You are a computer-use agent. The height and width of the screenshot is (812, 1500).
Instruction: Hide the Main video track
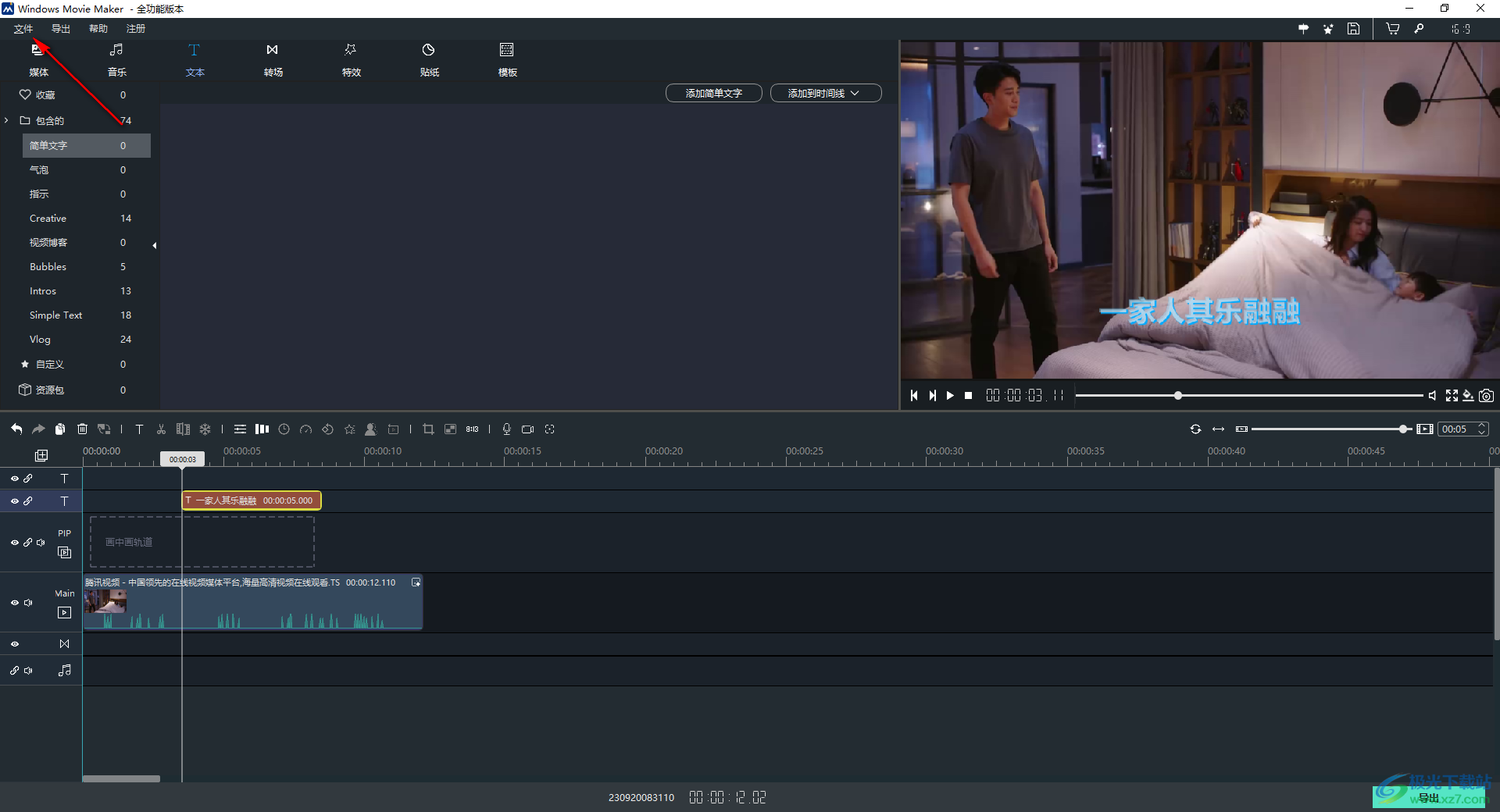click(x=14, y=603)
